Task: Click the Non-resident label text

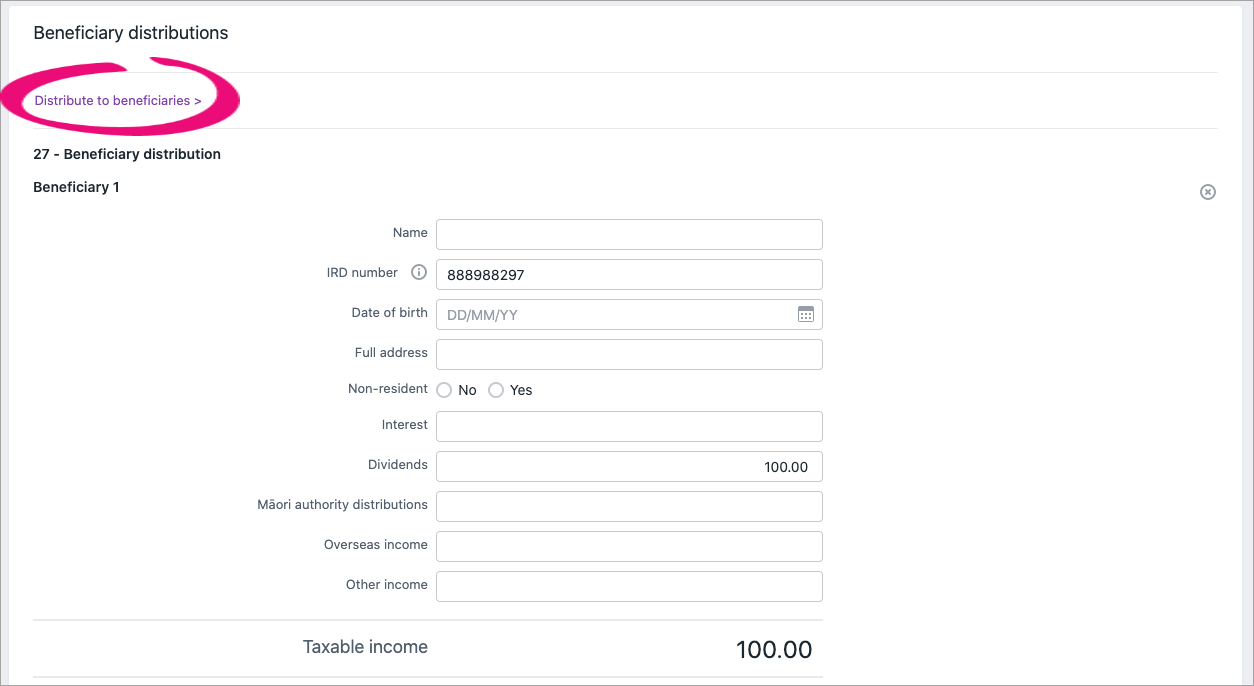Action: click(388, 389)
